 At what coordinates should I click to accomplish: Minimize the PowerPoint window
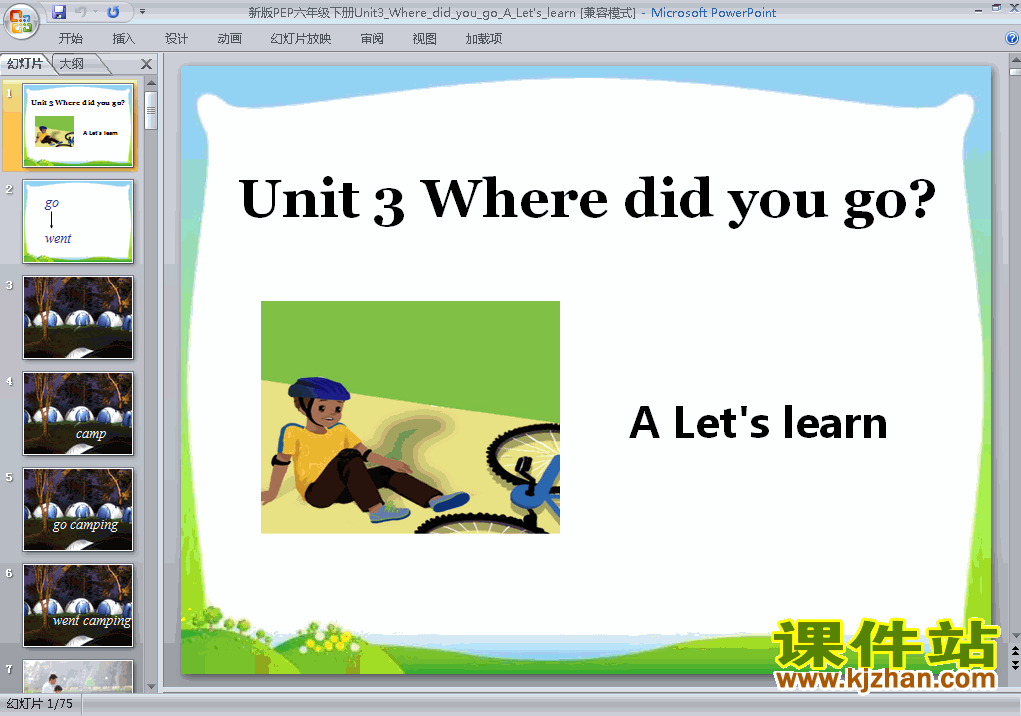tap(978, 10)
